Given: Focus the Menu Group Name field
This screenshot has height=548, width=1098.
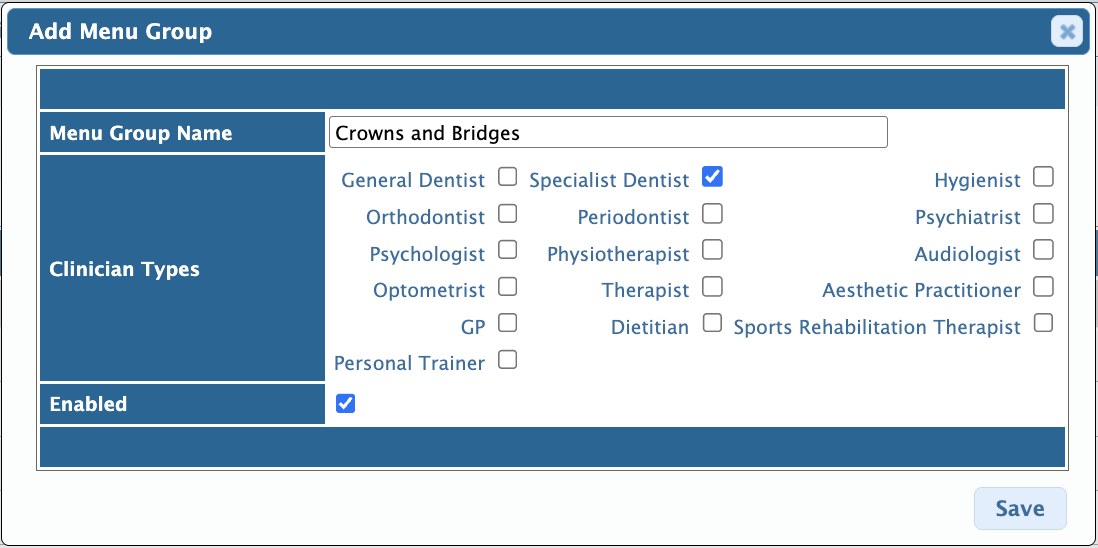Looking at the screenshot, I should [608, 132].
